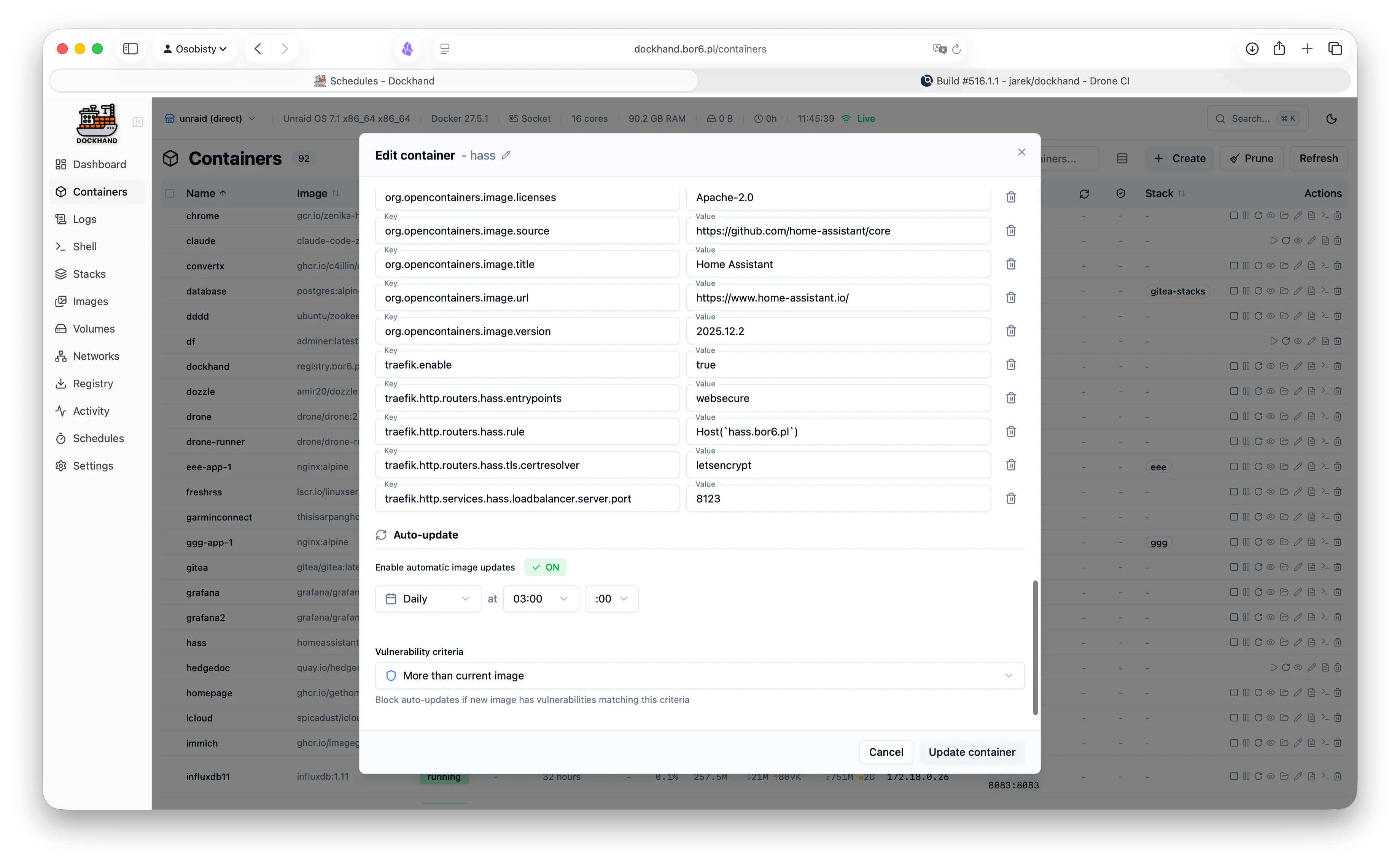Open the Osobisty profile menu
This screenshot has height=866, width=1400.
(x=195, y=49)
